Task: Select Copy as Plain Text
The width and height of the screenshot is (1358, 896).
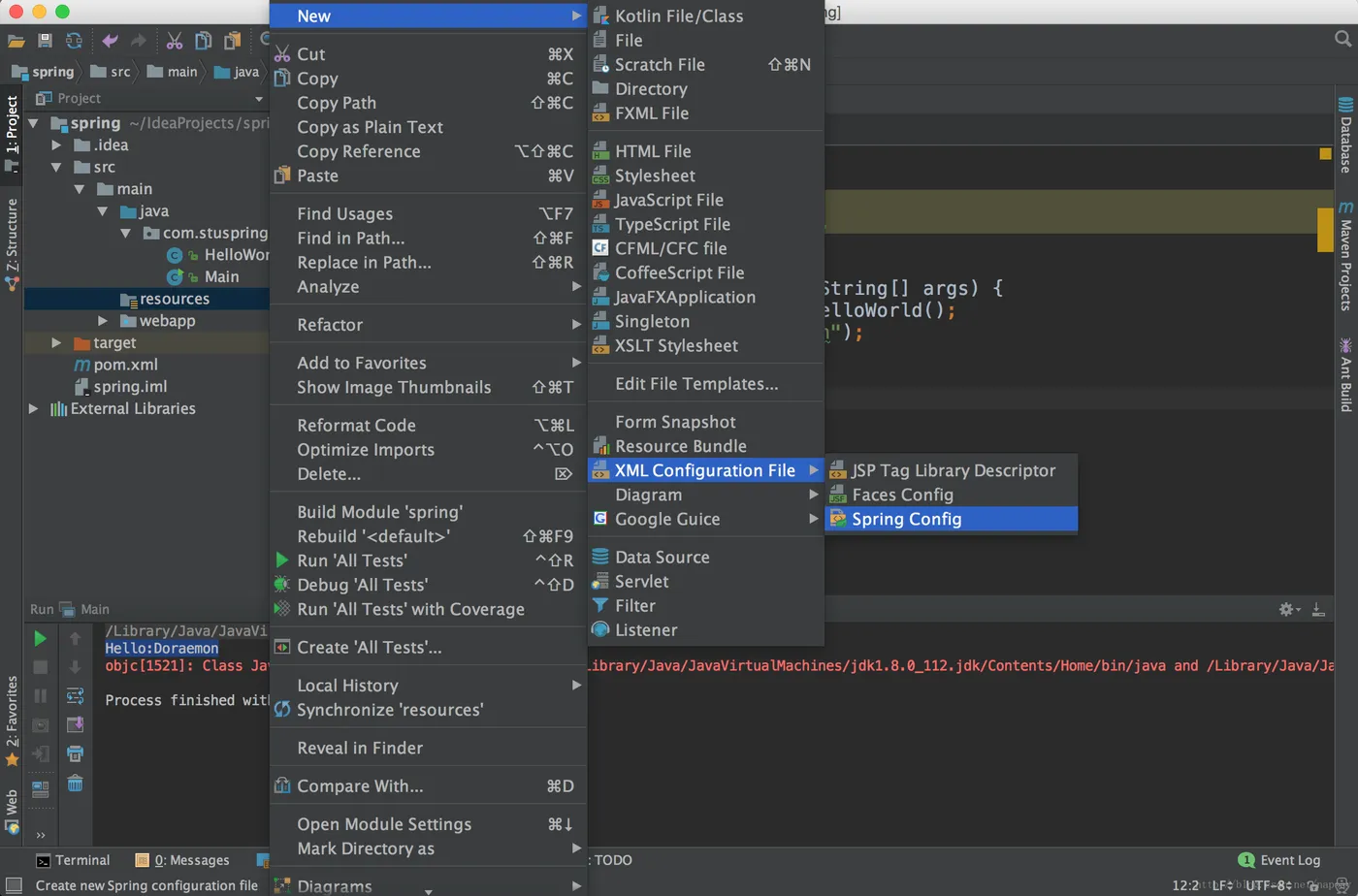Action: [x=429, y=127]
